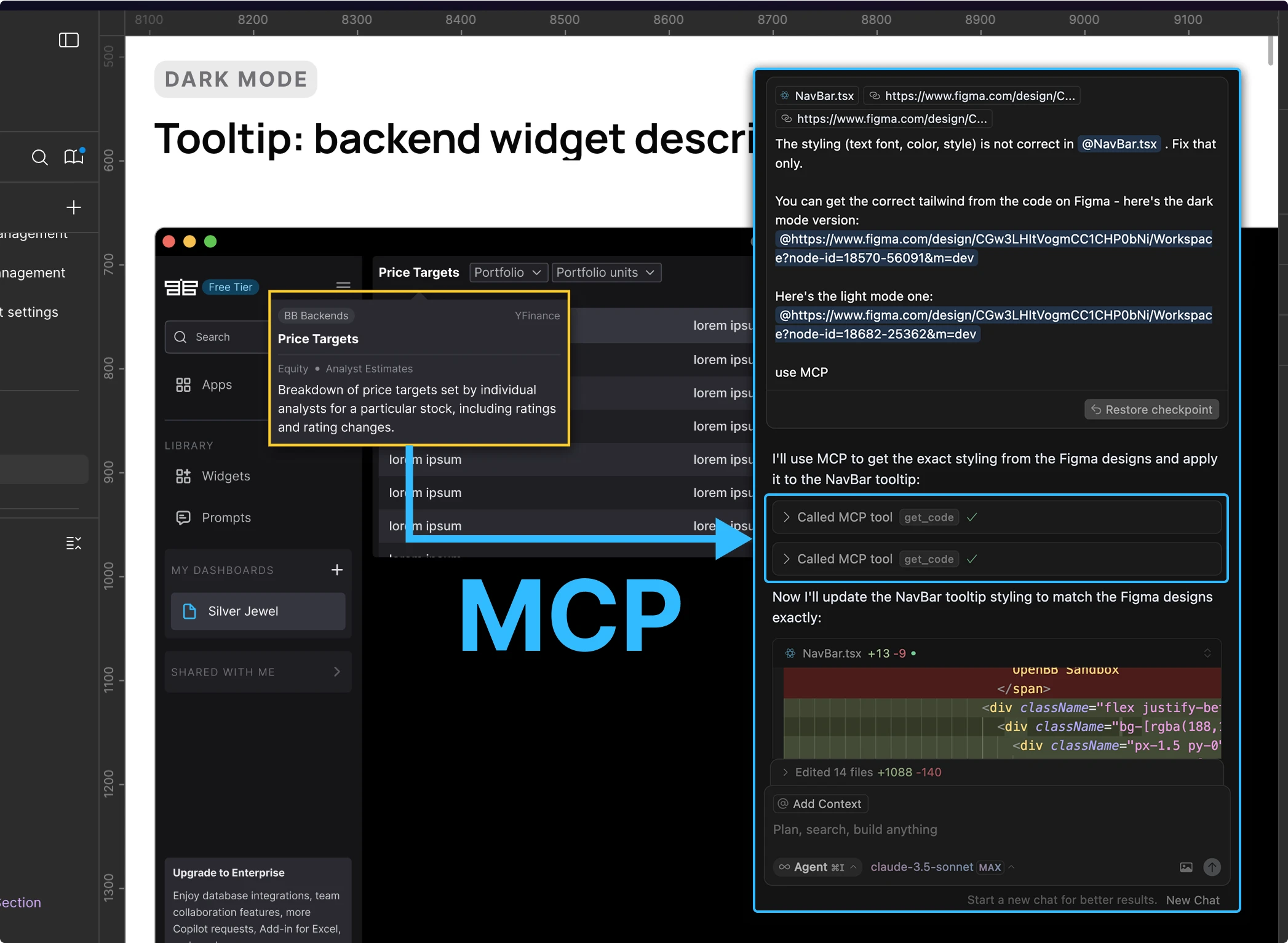Toggle the left sidebar panel icon

click(x=68, y=40)
